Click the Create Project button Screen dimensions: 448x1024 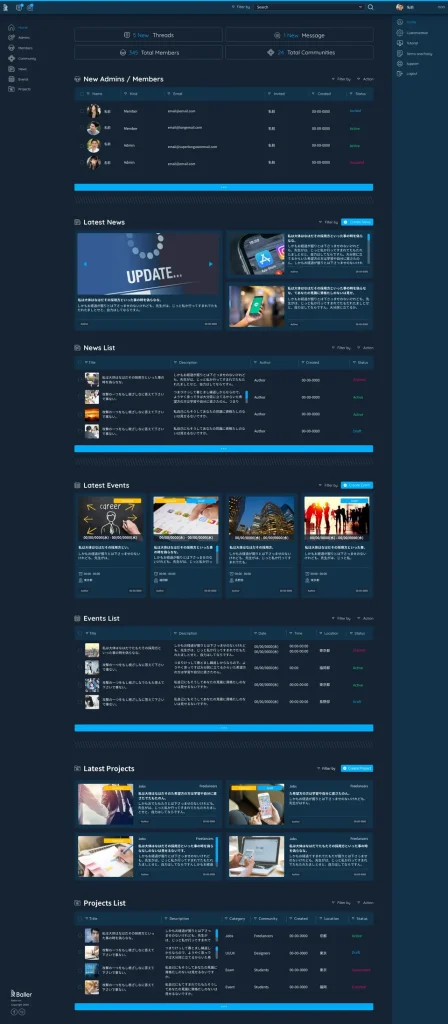(x=357, y=769)
